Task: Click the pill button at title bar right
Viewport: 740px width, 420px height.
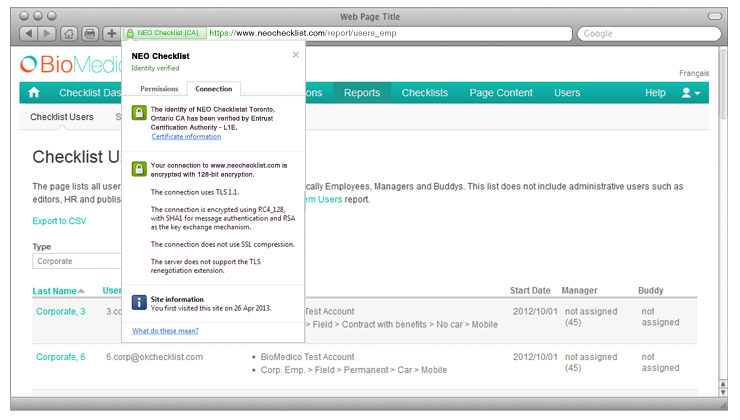Action: (715, 16)
